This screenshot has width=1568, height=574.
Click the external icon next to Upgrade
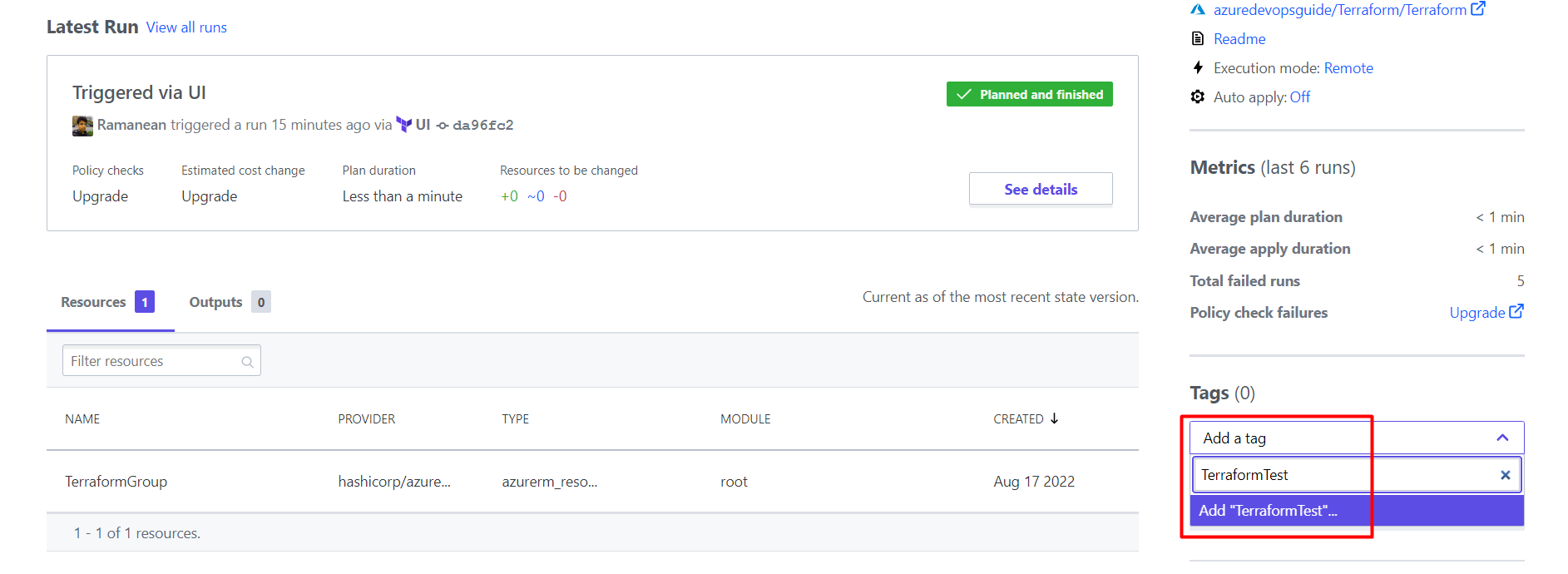pos(1516,311)
